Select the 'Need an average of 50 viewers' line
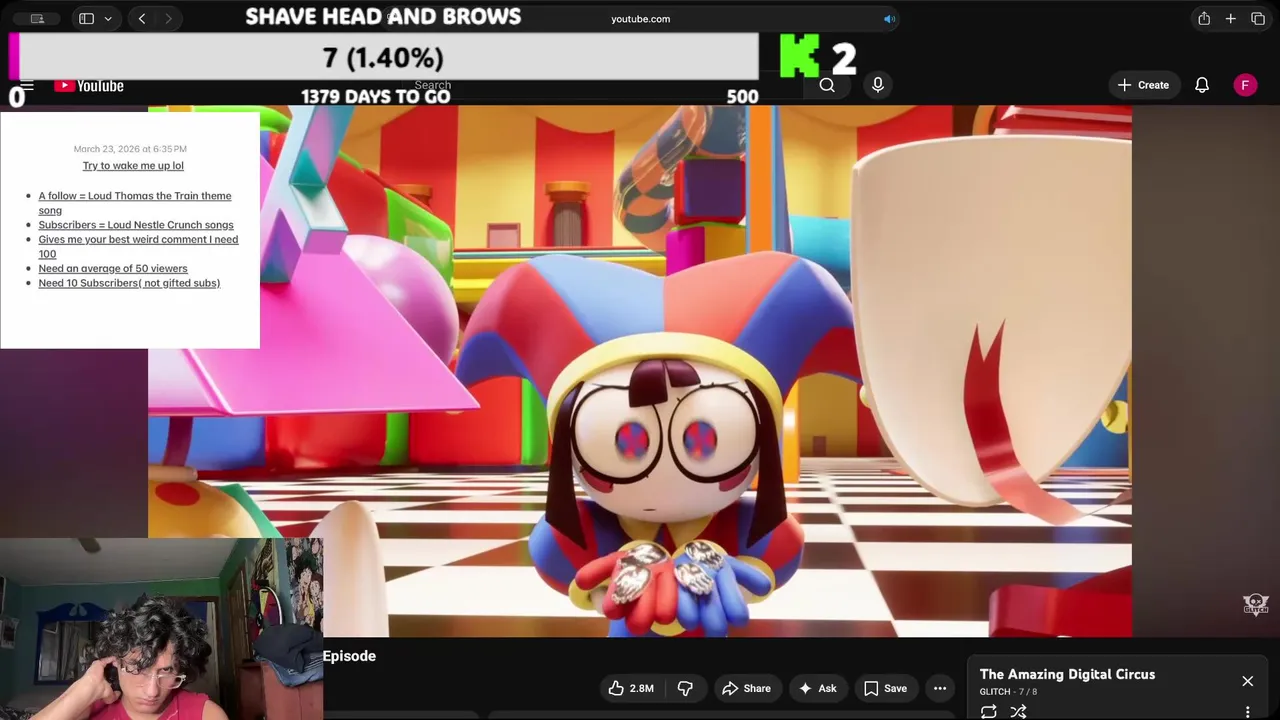Image resolution: width=1280 pixels, height=720 pixels. pos(113,269)
